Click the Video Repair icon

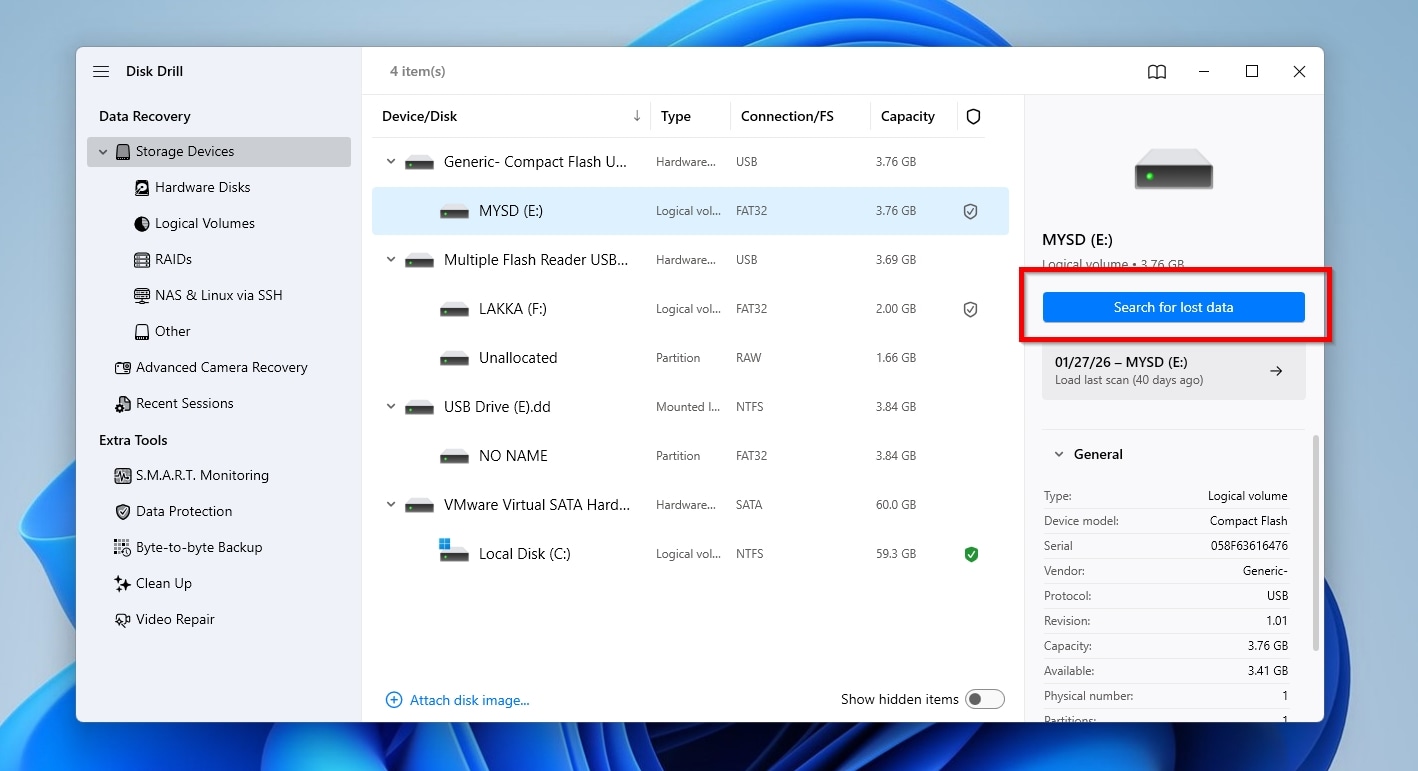(123, 620)
